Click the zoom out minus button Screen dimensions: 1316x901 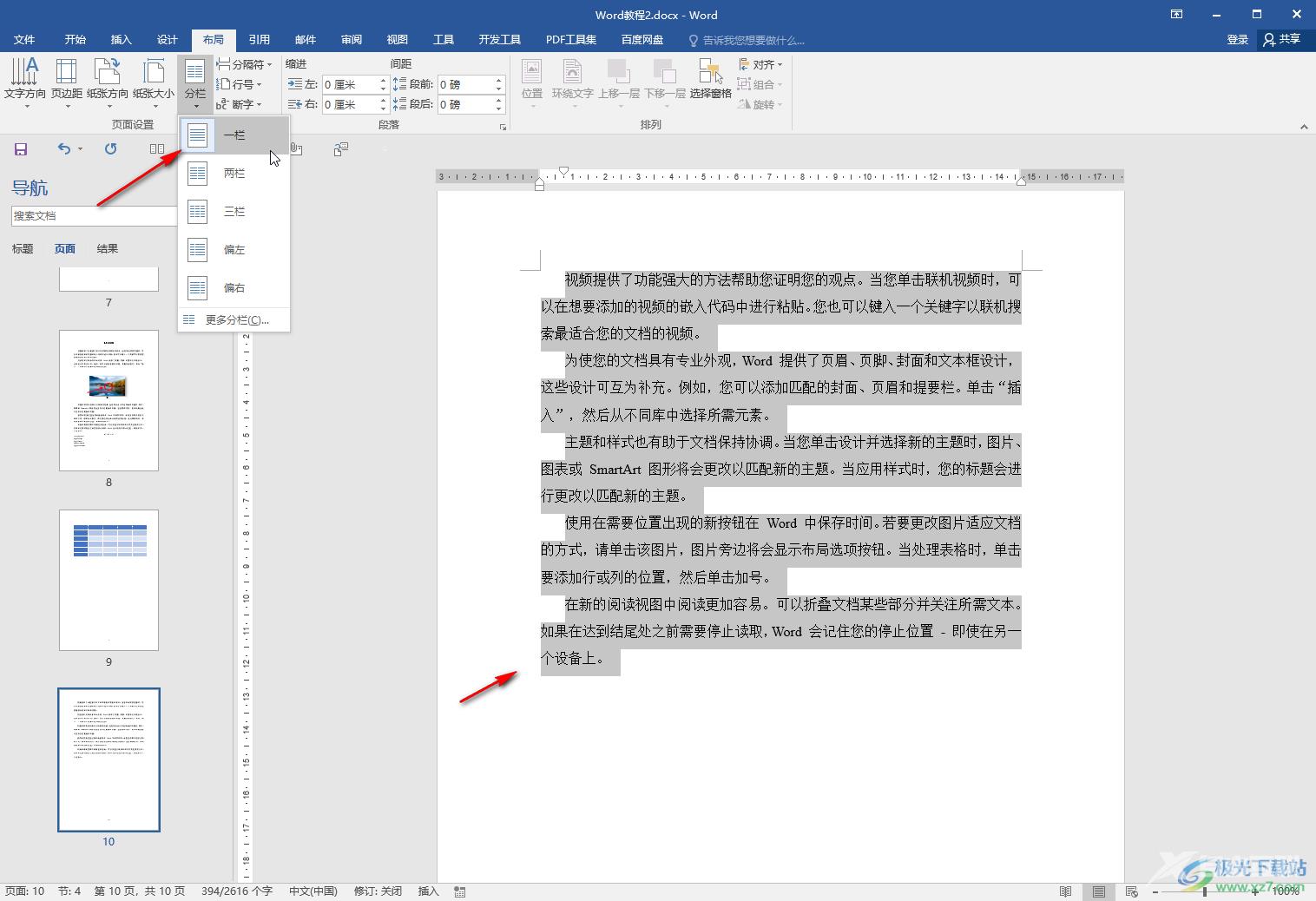(1155, 891)
